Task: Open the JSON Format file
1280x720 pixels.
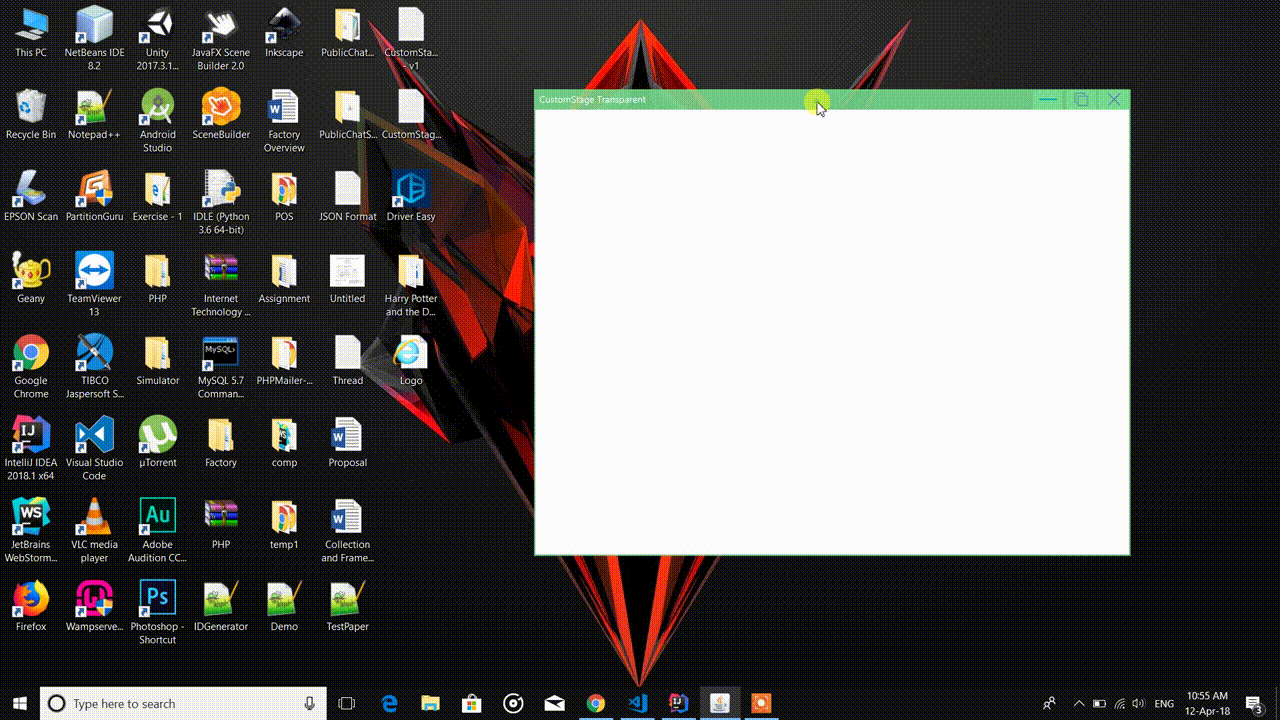Action: click(x=347, y=196)
